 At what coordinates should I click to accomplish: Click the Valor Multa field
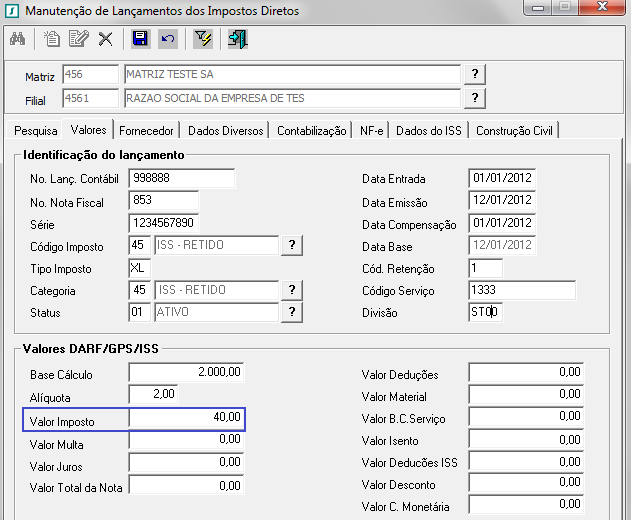pyautogui.click(x=186, y=439)
